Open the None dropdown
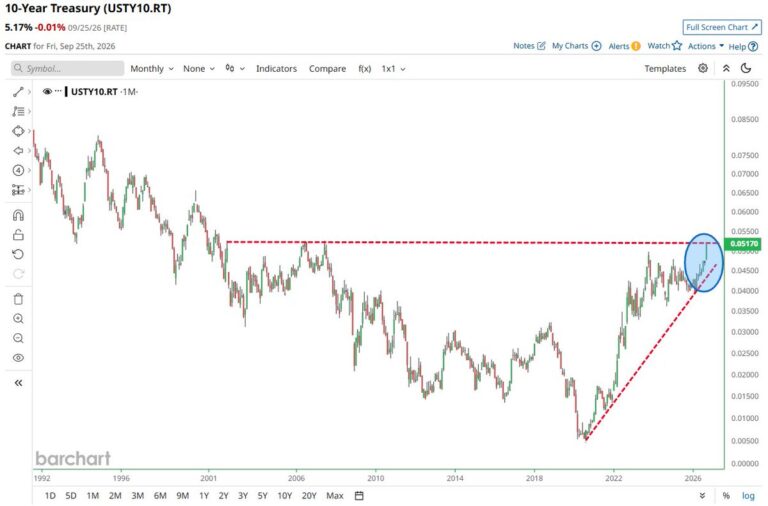The image size is (768, 506). [199, 69]
